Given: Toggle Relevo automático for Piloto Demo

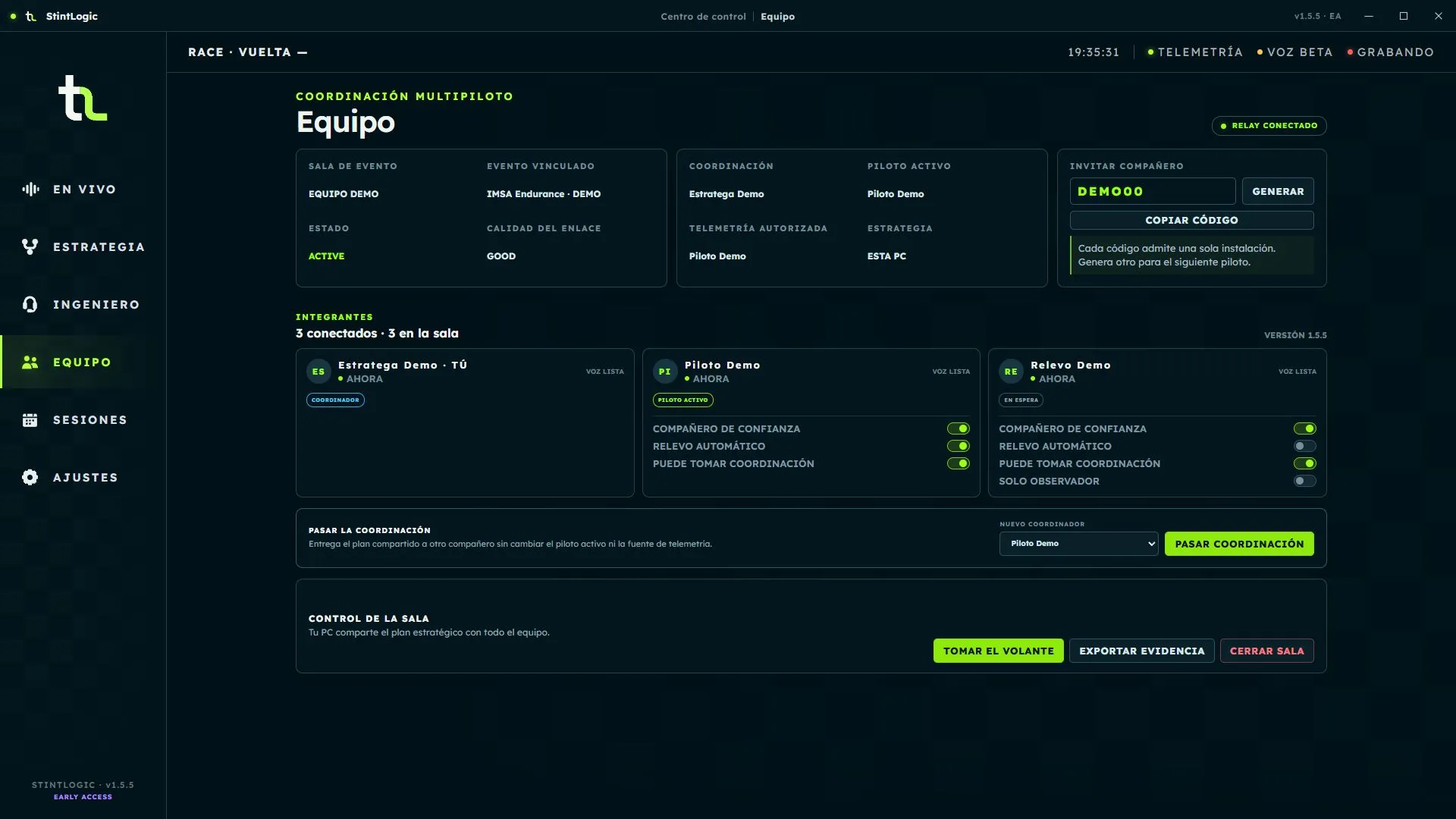Looking at the screenshot, I should [x=959, y=447].
